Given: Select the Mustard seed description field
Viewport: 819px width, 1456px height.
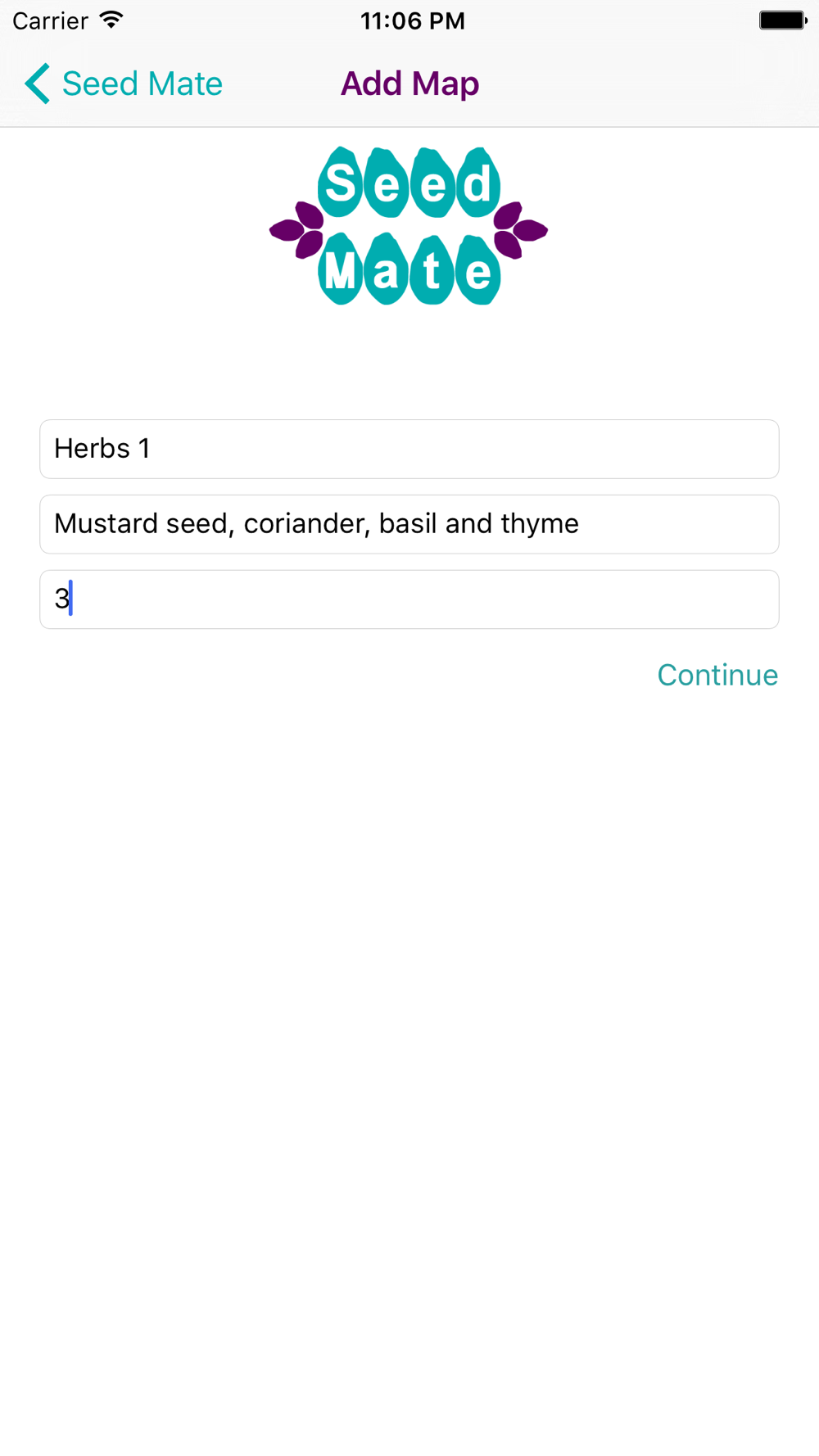Looking at the screenshot, I should click(409, 524).
